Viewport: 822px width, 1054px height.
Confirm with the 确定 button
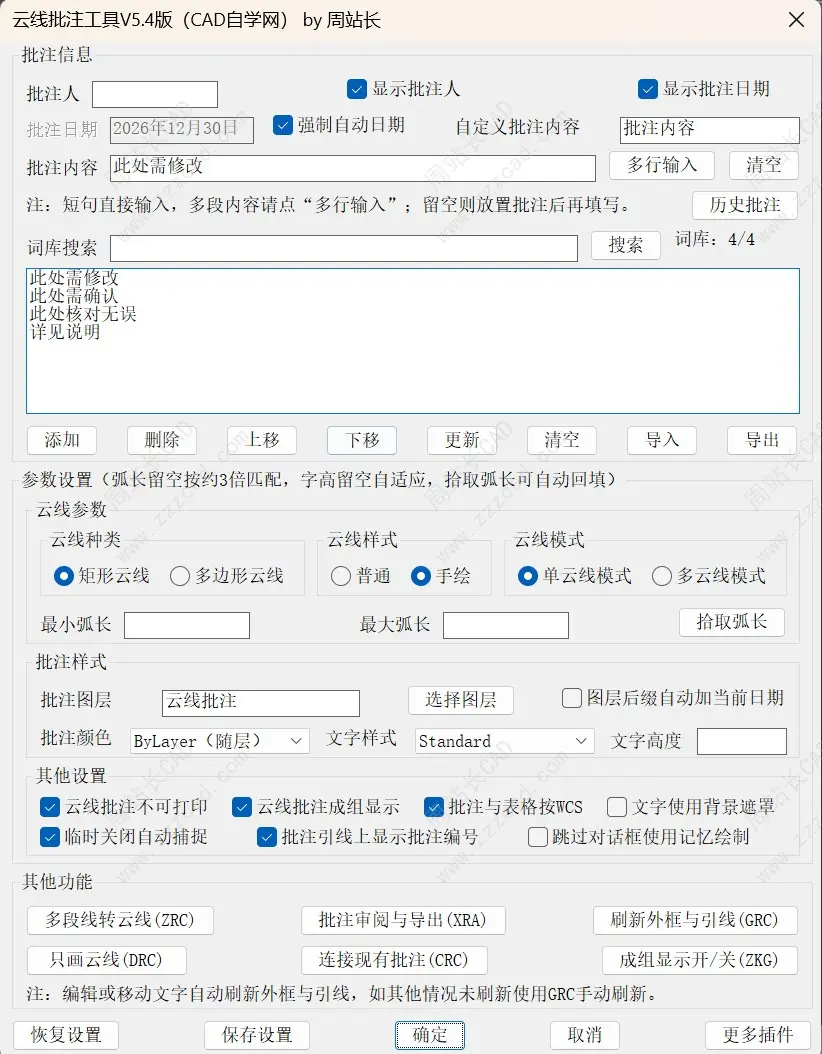[x=429, y=1035]
